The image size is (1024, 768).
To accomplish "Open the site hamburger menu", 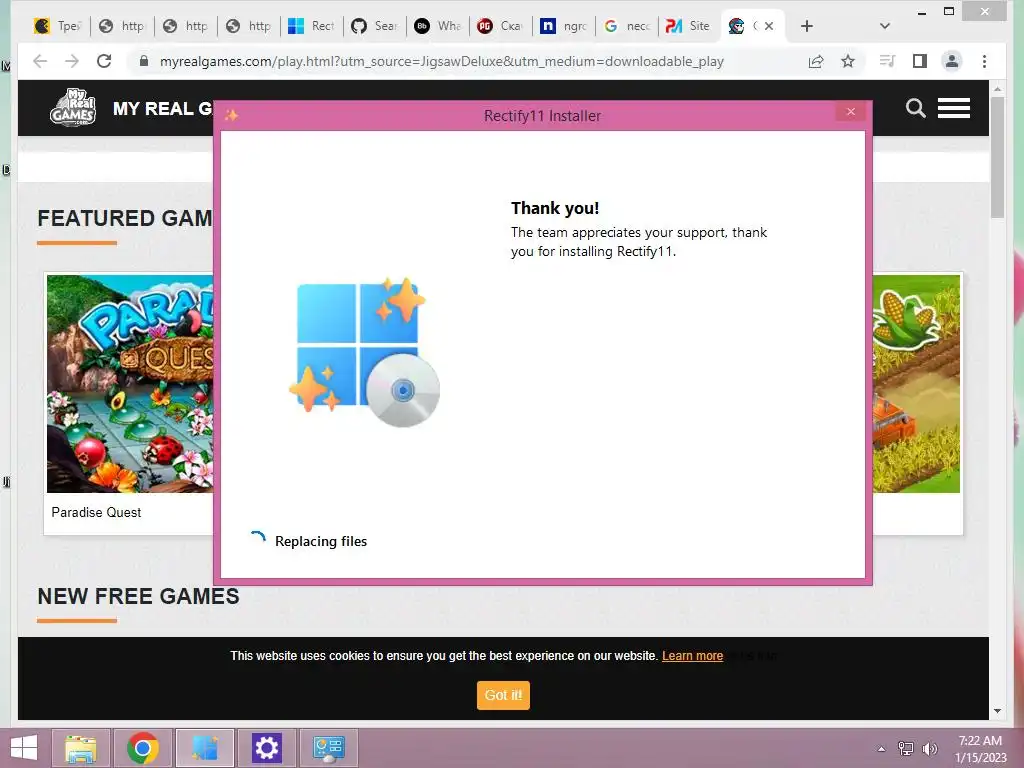I will pos(953,108).
